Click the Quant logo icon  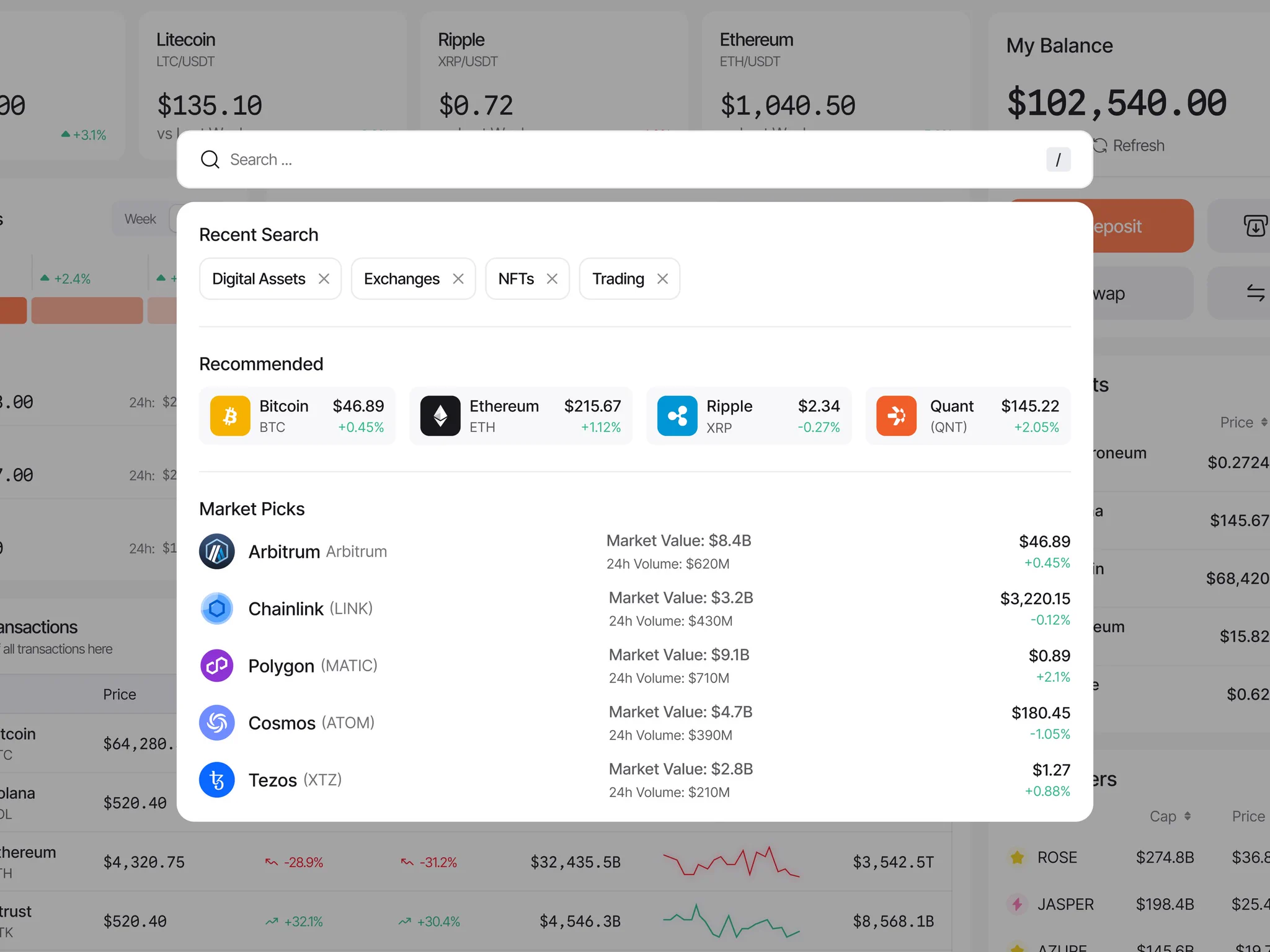[896, 416]
